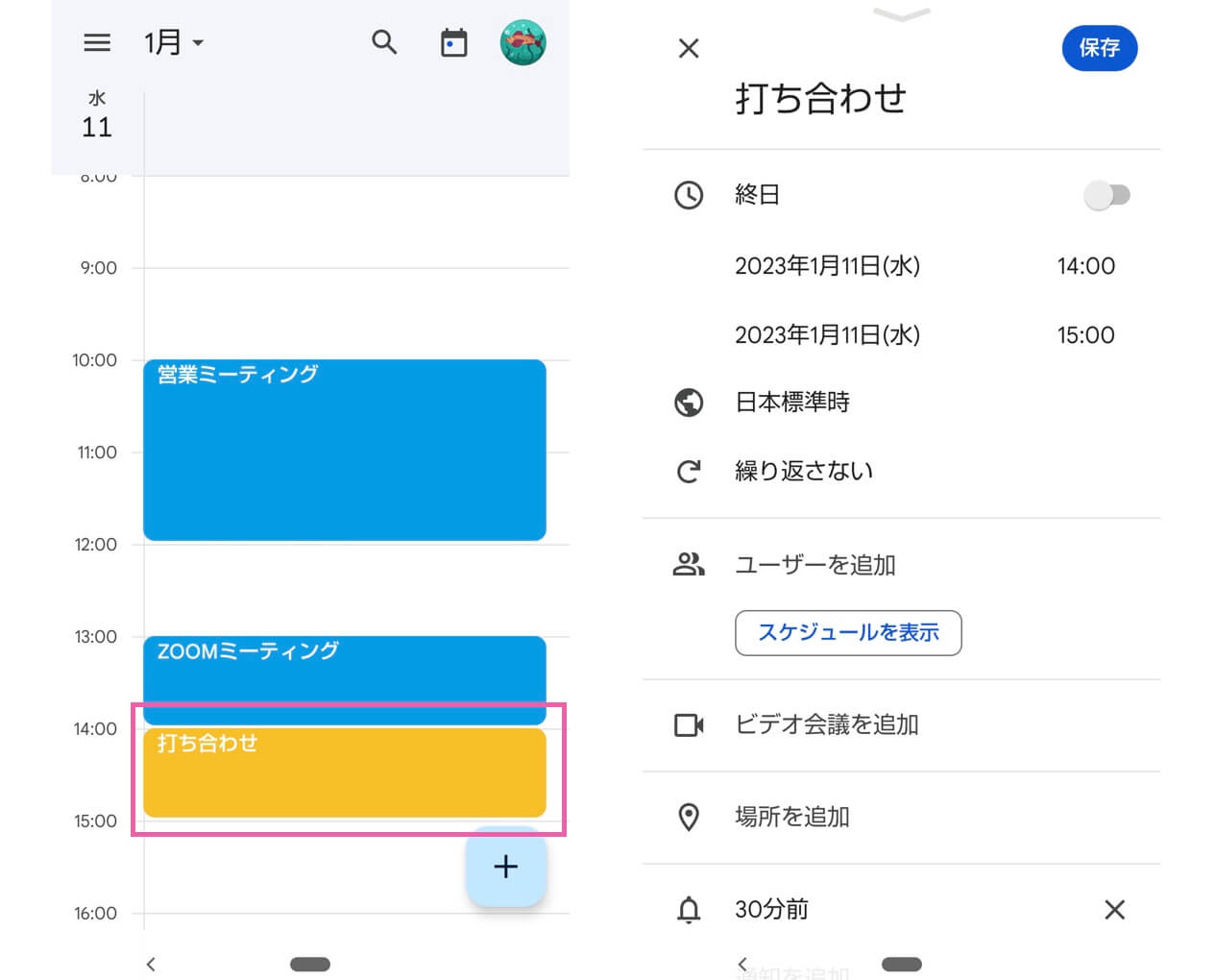The height and width of the screenshot is (980, 1216).
Task: Open the ZOOMミーティング event
Action: 345,679
